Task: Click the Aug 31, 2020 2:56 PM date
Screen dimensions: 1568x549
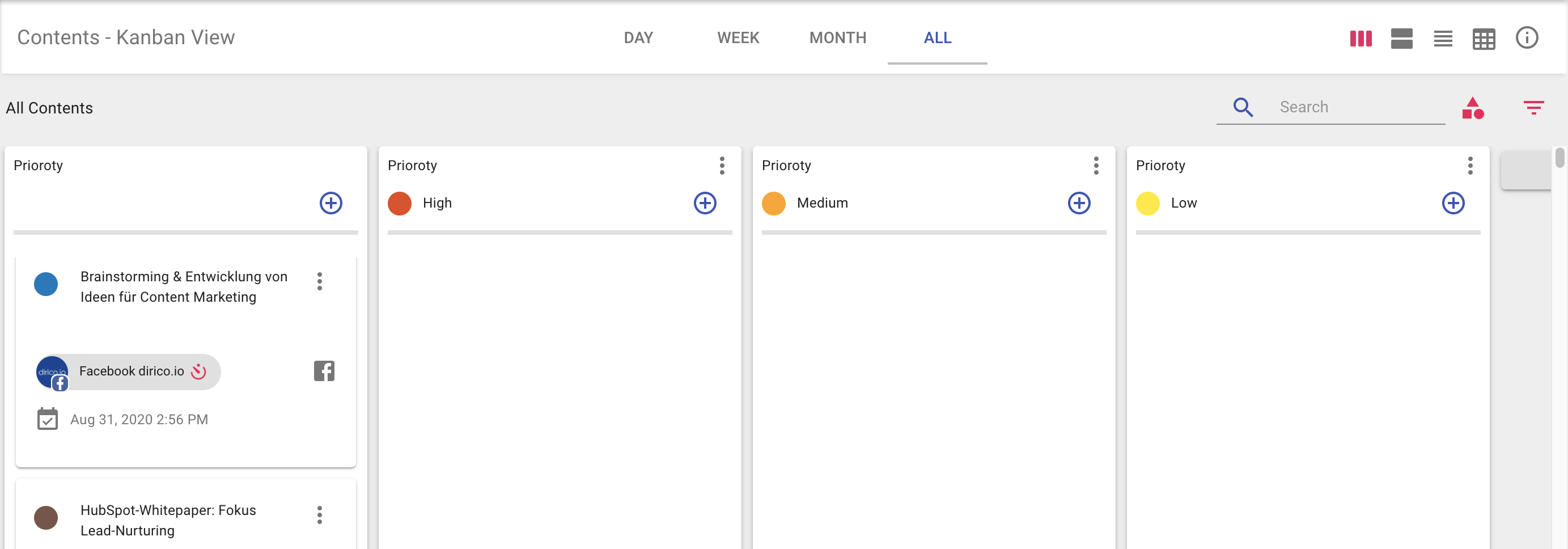Action: click(139, 419)
